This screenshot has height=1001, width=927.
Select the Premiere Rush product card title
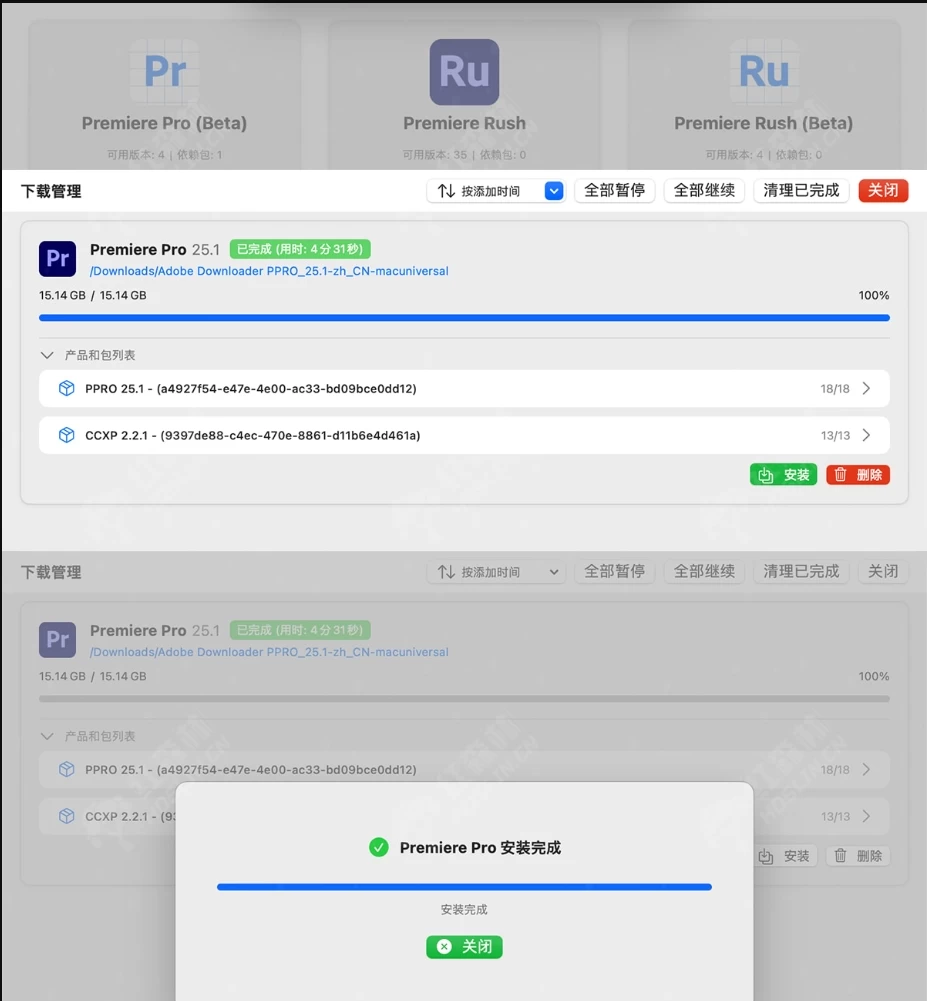coord(464,123)
